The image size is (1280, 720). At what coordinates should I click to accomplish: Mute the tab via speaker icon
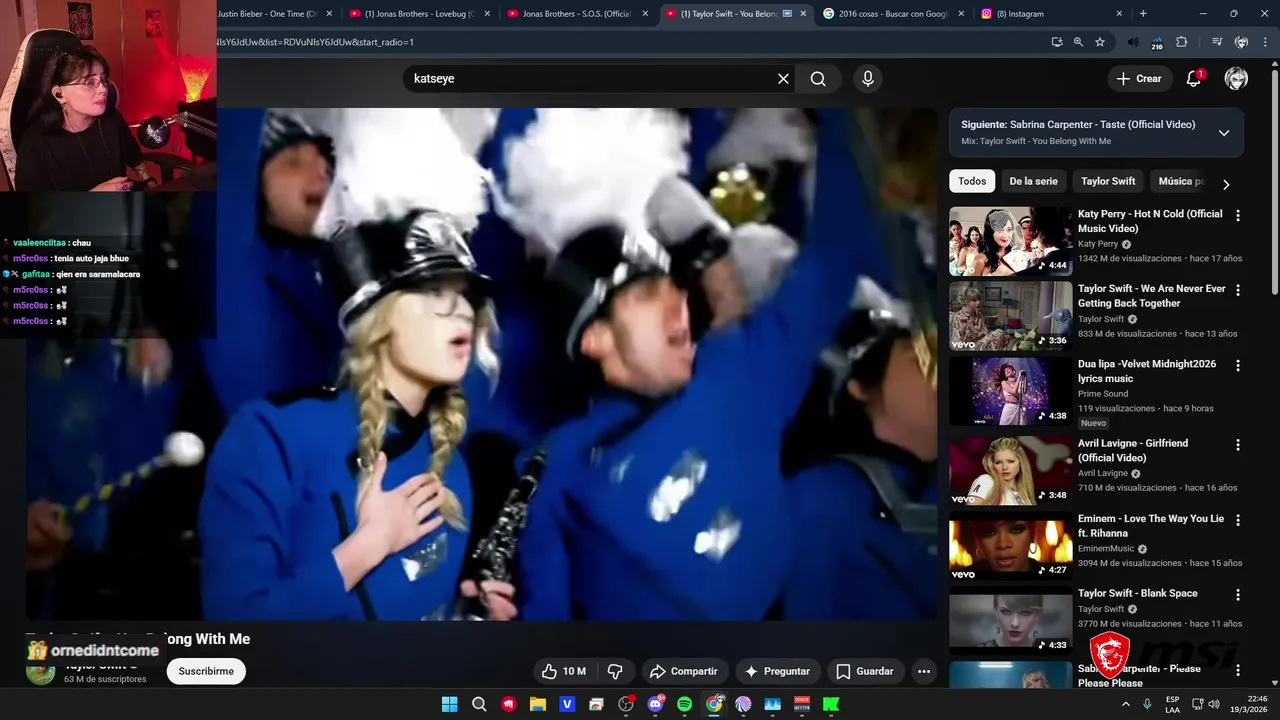coord(1133,42)
